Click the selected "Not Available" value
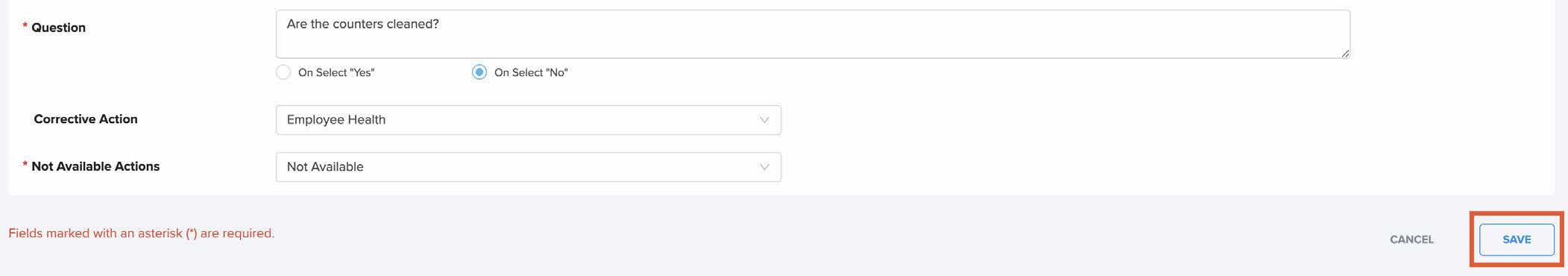Viewport: 1568px width, 276px height. pos(325,166)
